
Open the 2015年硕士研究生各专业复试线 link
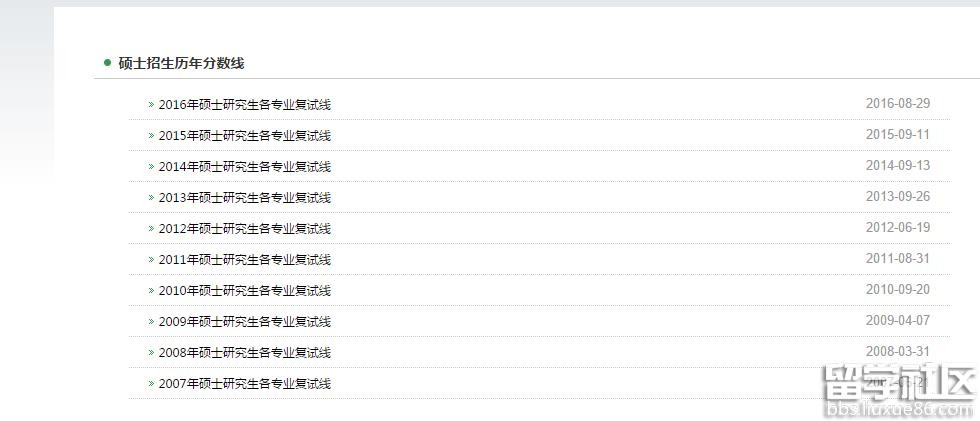pyautogui.click(x=244, y=135)
